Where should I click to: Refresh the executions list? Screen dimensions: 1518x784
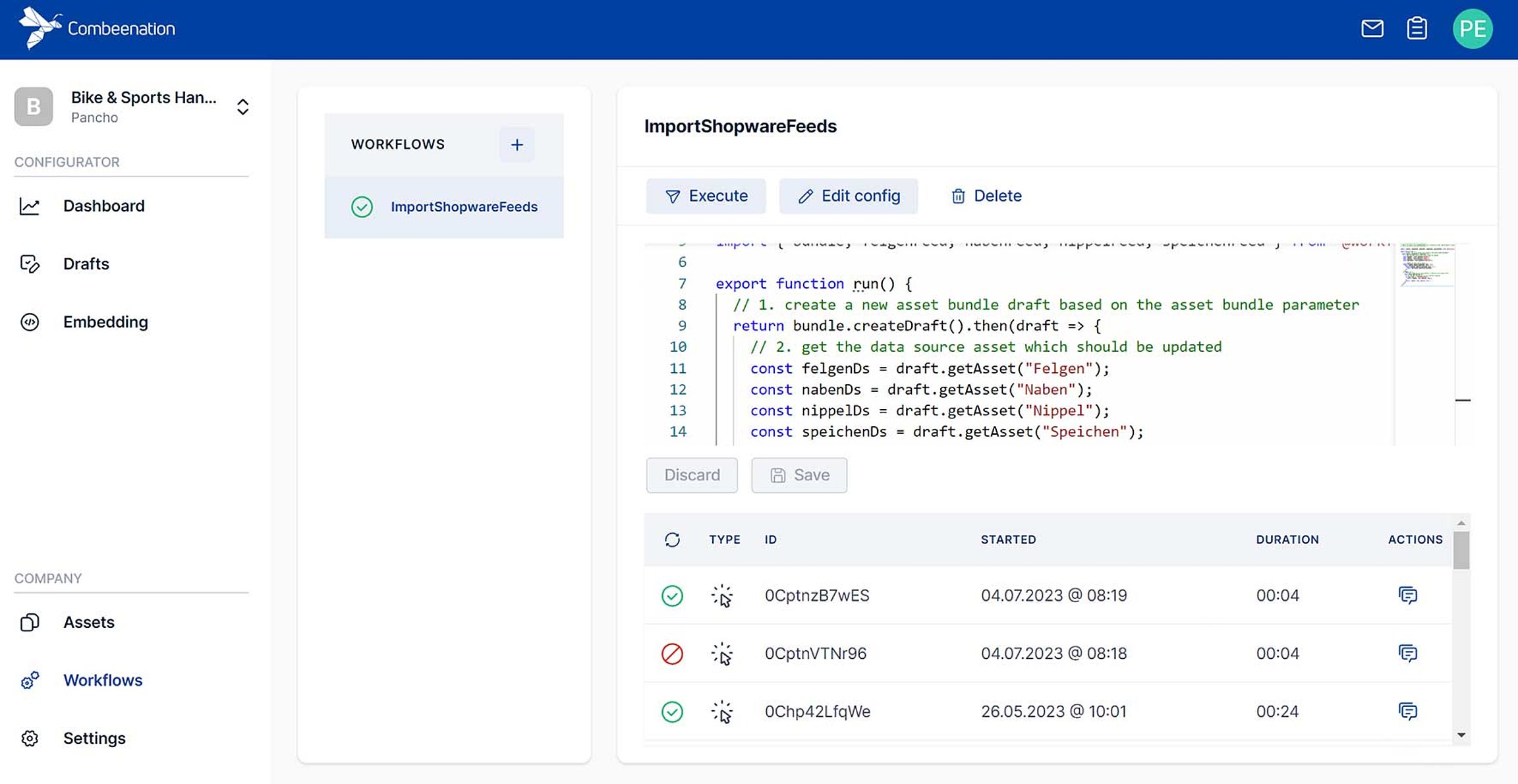672,540
